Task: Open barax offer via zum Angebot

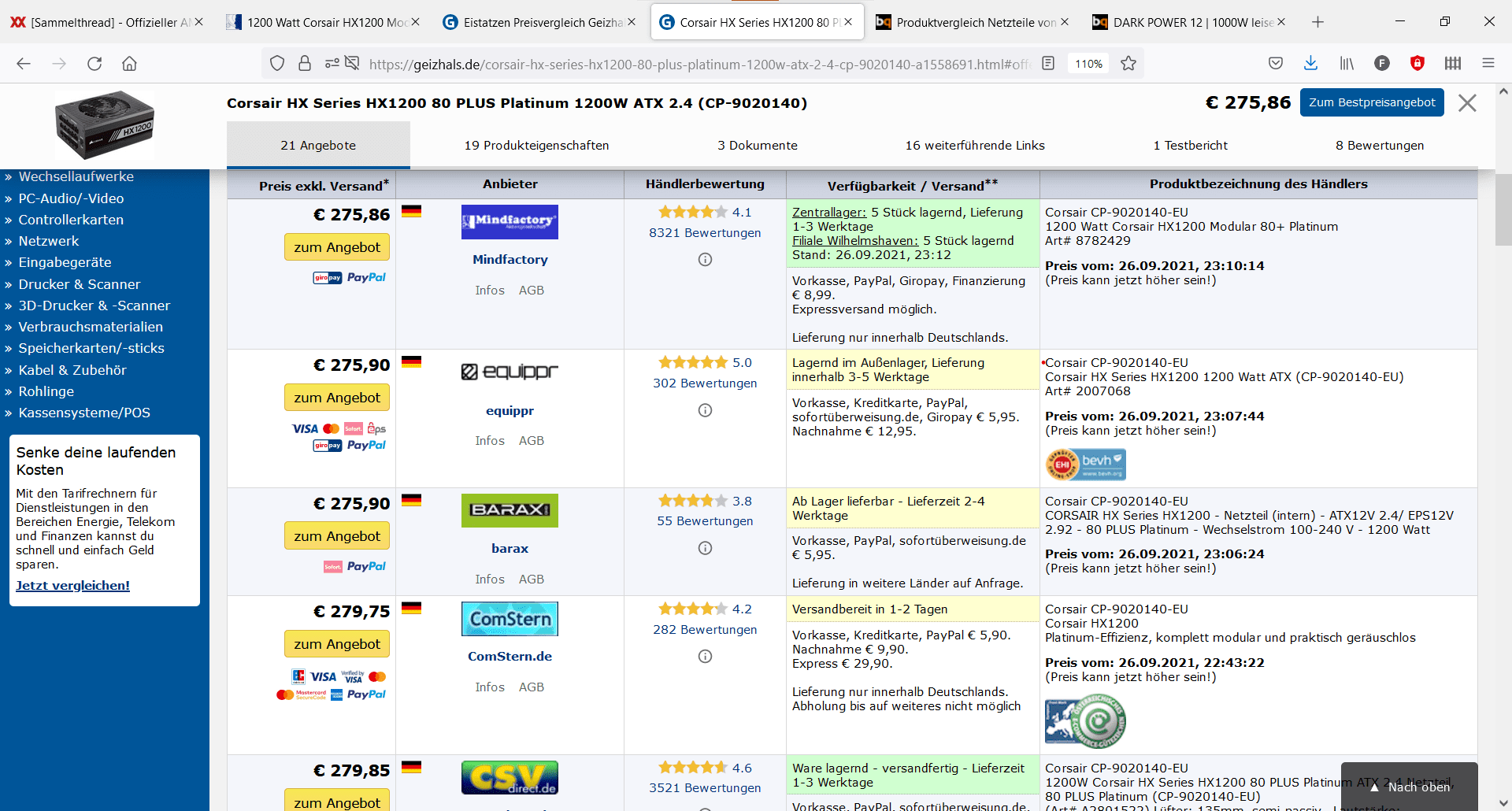Action: [x=337, y=536]
